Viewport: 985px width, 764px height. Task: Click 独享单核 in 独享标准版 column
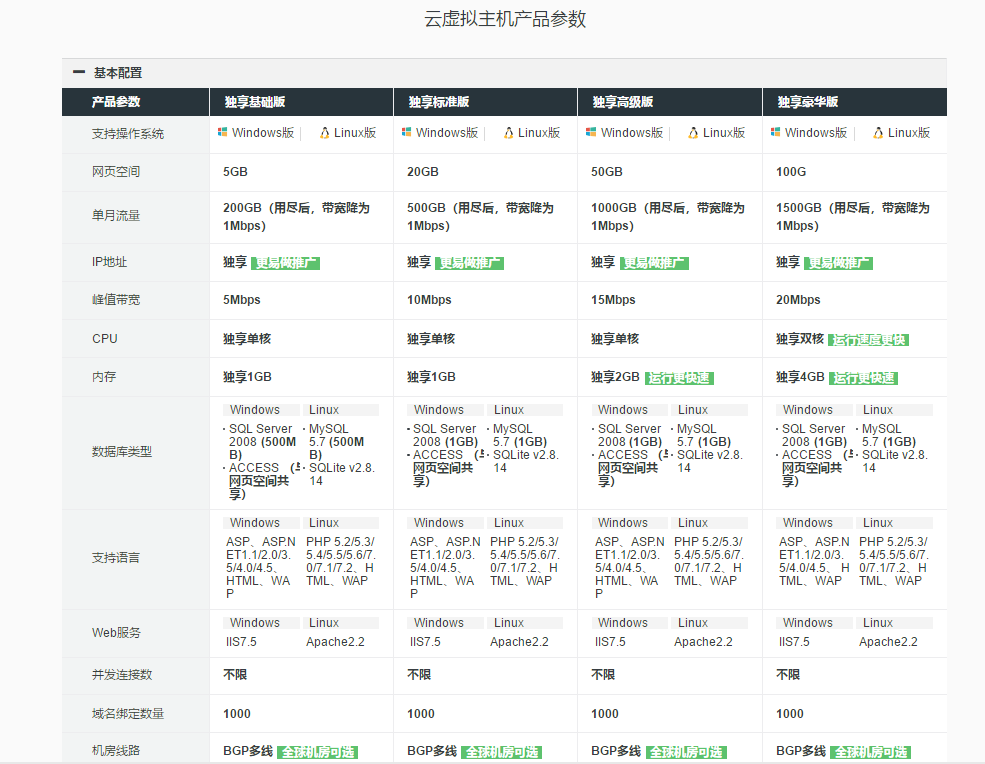(x=431, y=339)
